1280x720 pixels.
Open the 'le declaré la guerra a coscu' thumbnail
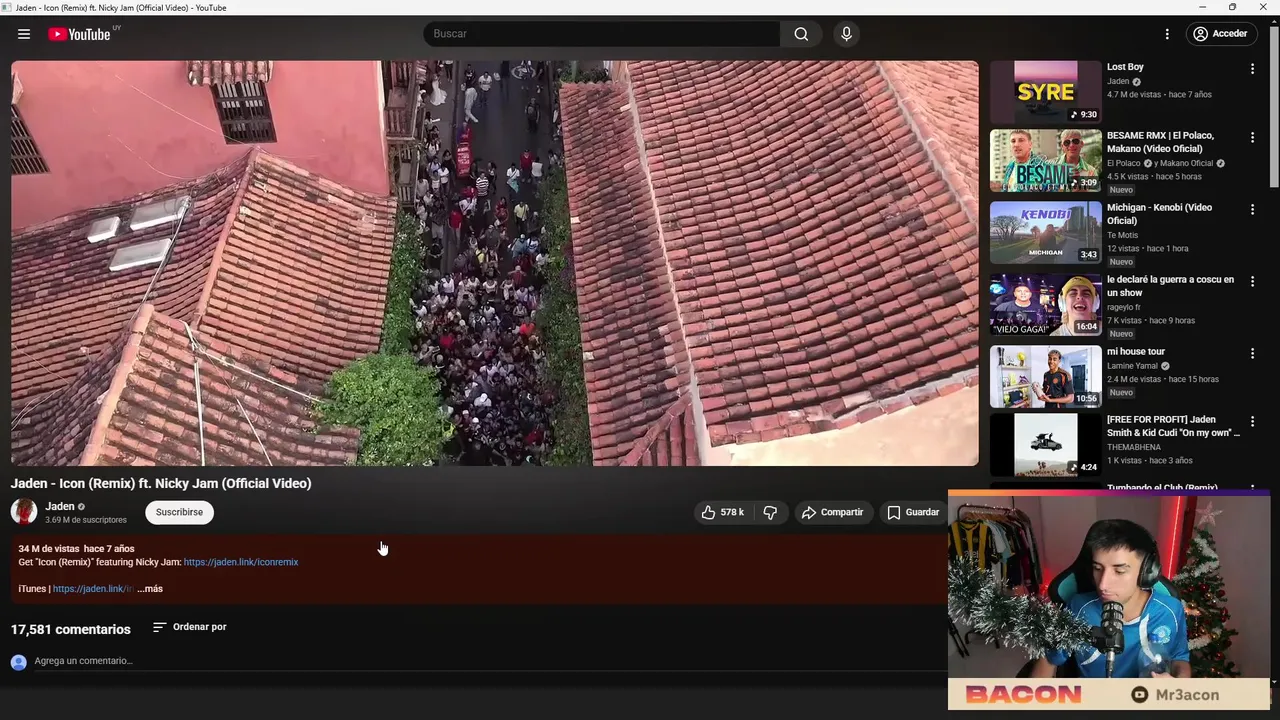1046,304
